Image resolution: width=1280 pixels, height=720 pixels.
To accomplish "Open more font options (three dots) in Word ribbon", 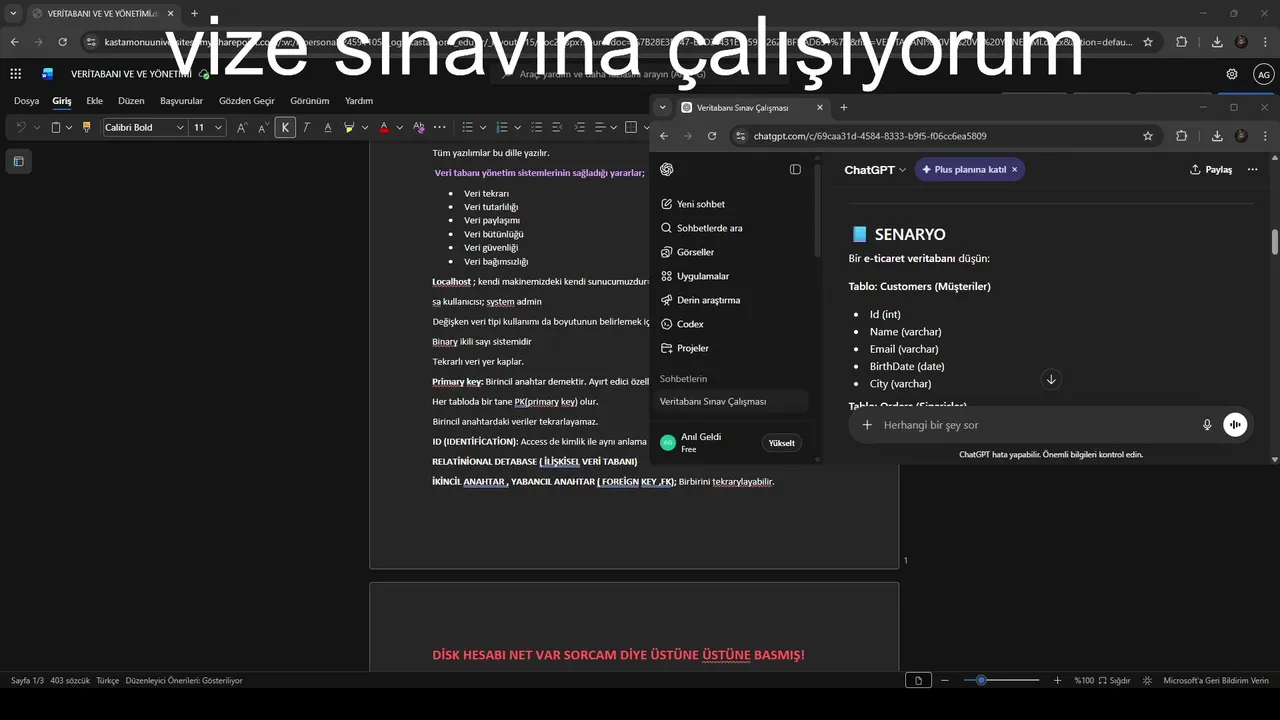I will [440, 127].
